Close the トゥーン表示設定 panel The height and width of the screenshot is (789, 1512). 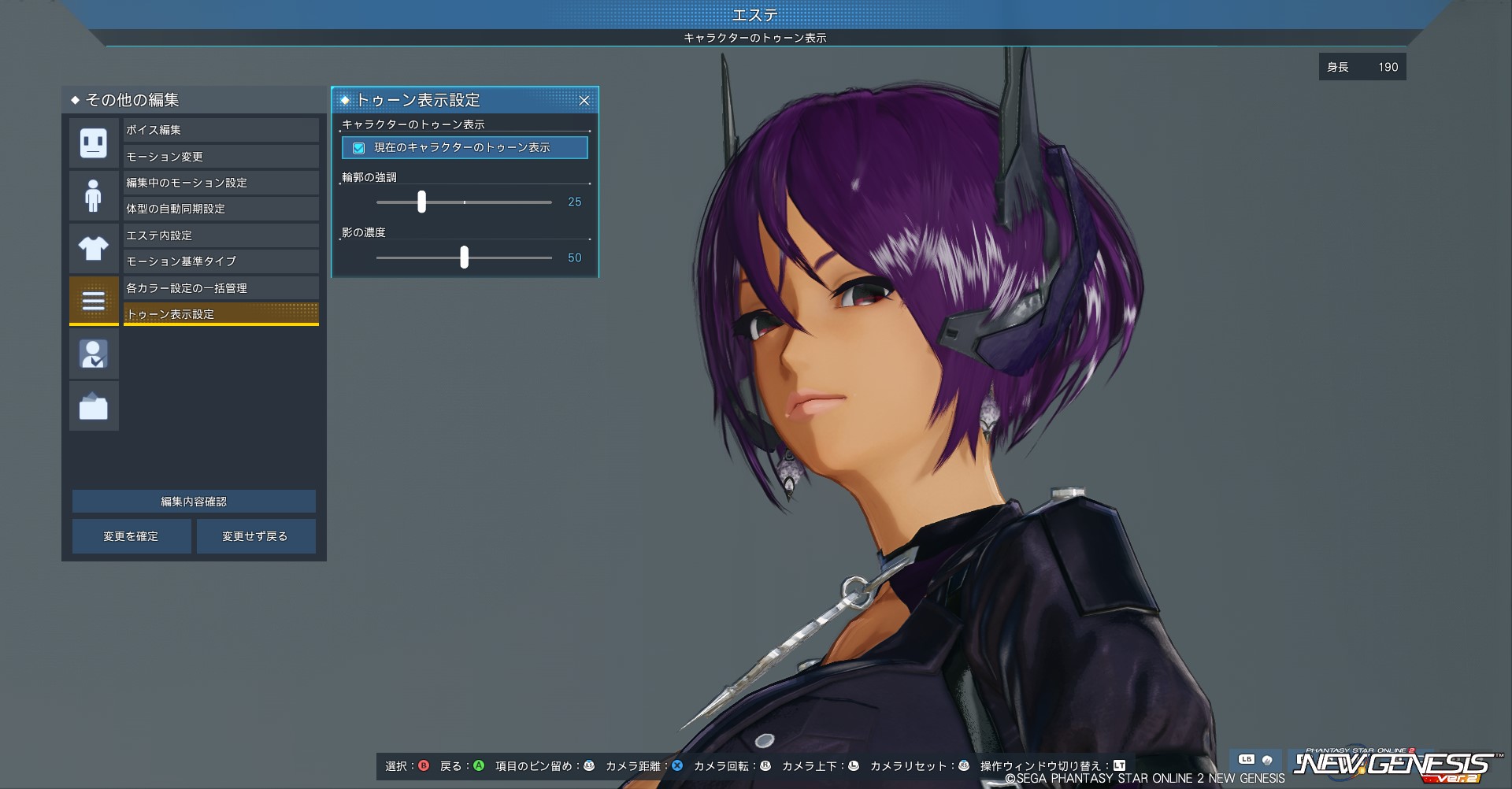[x=584, y=101]
